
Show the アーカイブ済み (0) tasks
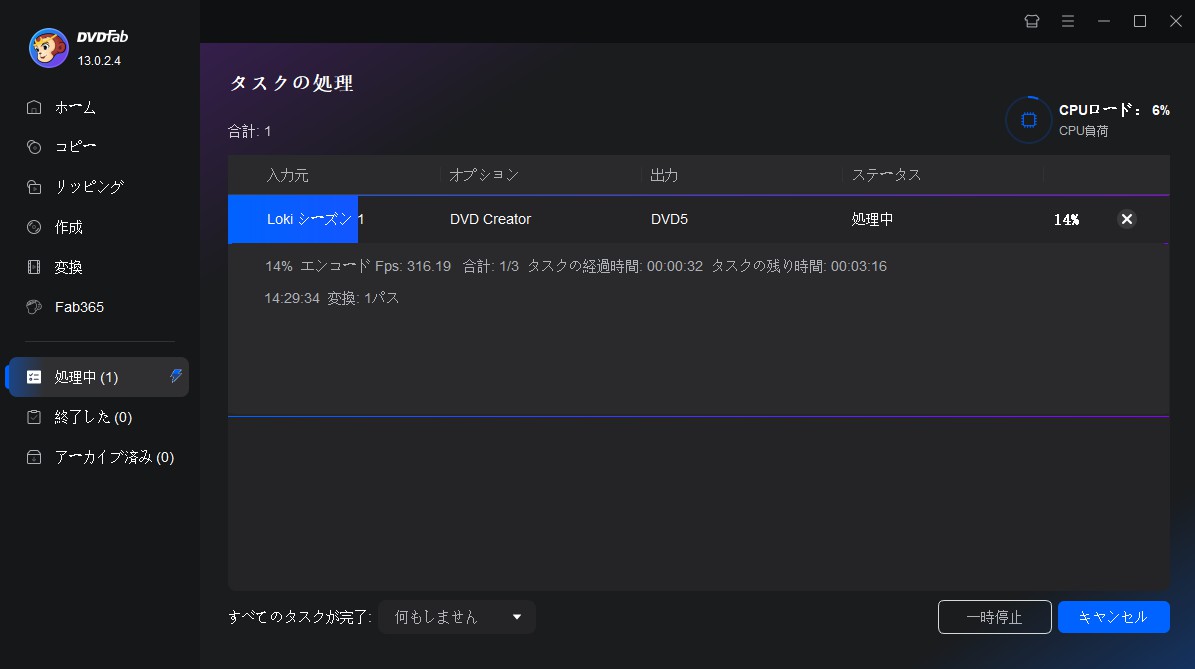click(114, 457)
